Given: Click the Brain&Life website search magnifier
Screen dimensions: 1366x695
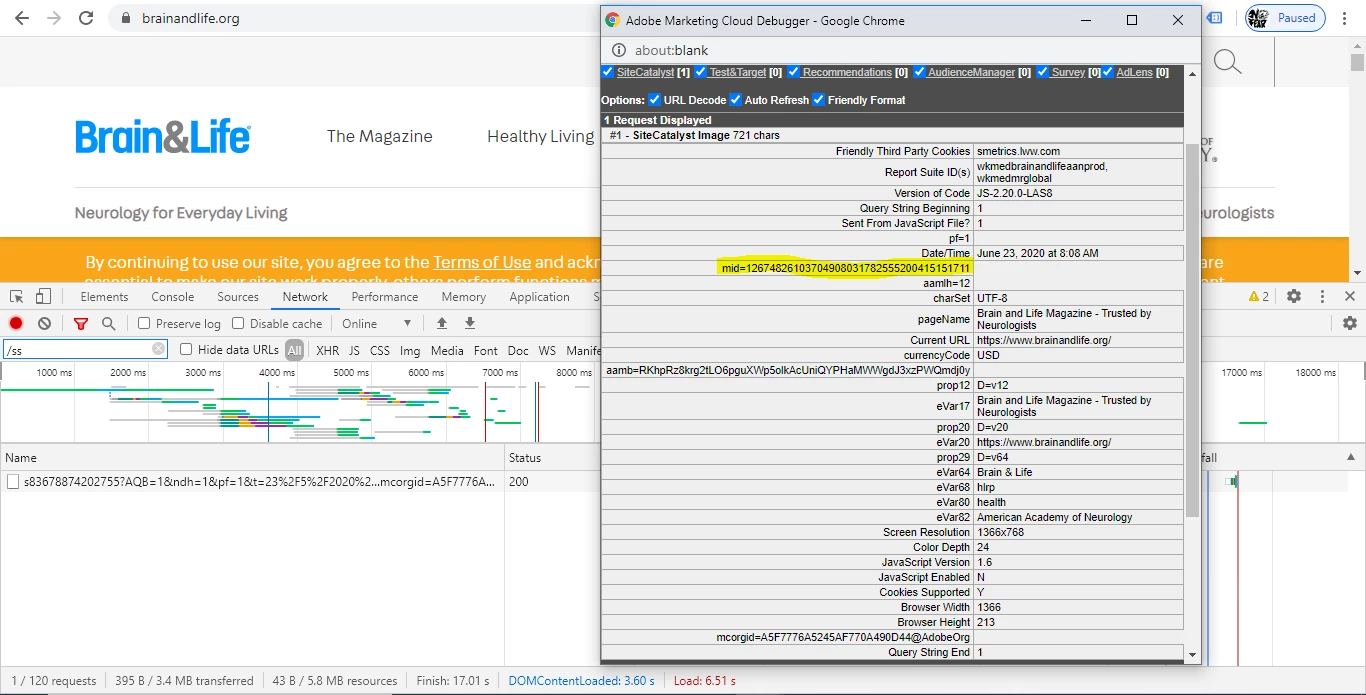Looking at the screenshot, I should click(x=1227, y=62).
